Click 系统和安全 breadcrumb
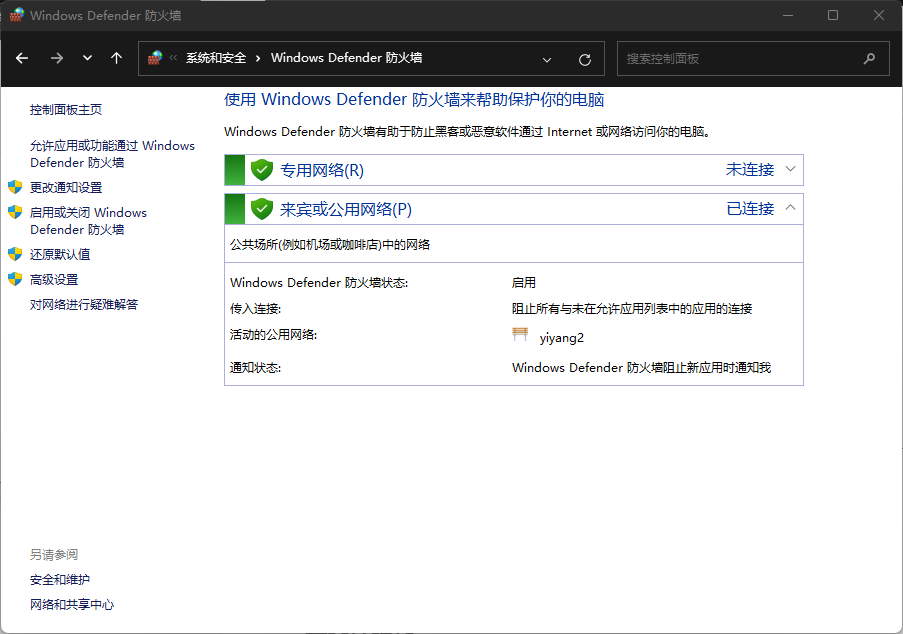Screen dimensions: 903x634 point(216,58)
